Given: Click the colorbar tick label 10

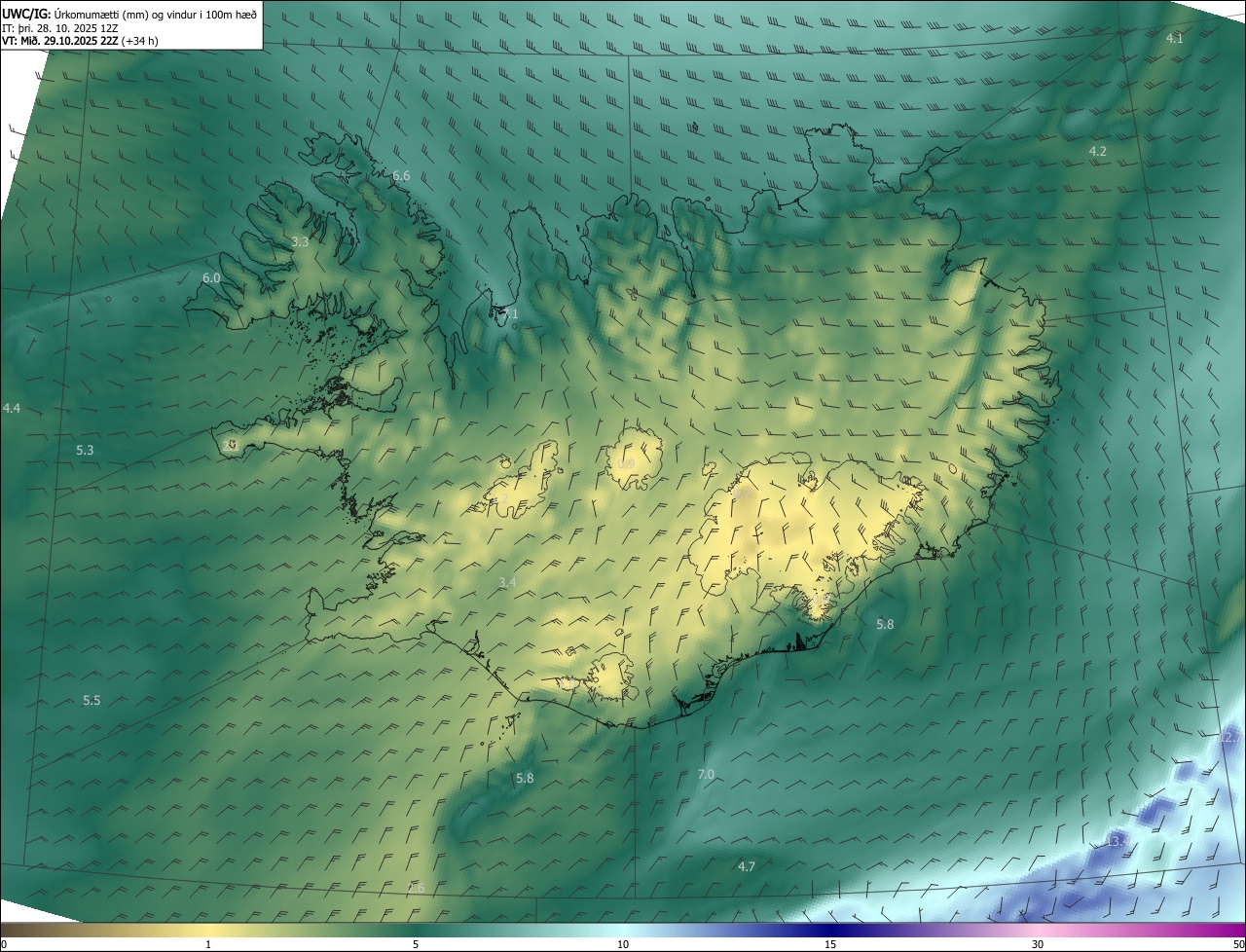Looking at the screenshot, I should pyautogui.click(x=623, y=944).
